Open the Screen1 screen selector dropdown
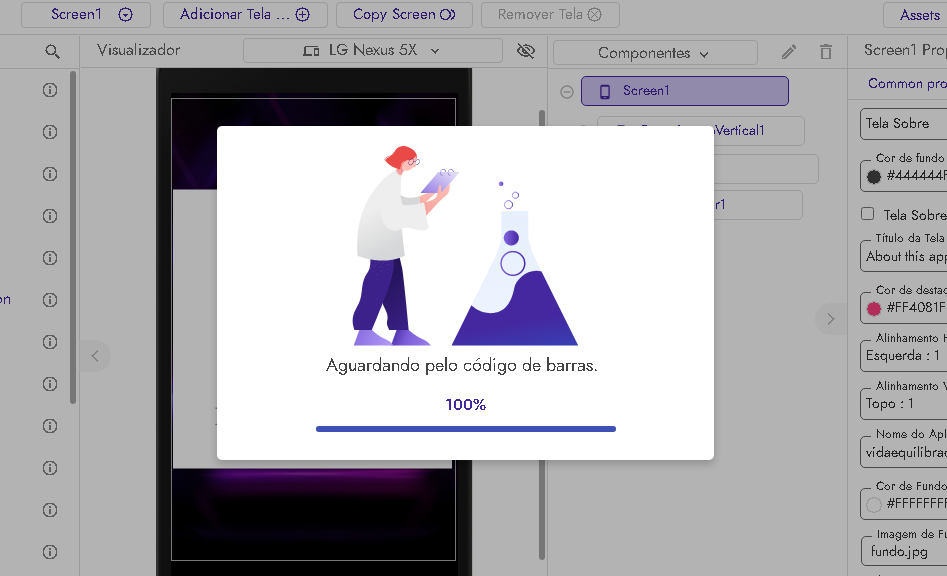The width and height of the screenshot is (947, 576). point(86,14)
